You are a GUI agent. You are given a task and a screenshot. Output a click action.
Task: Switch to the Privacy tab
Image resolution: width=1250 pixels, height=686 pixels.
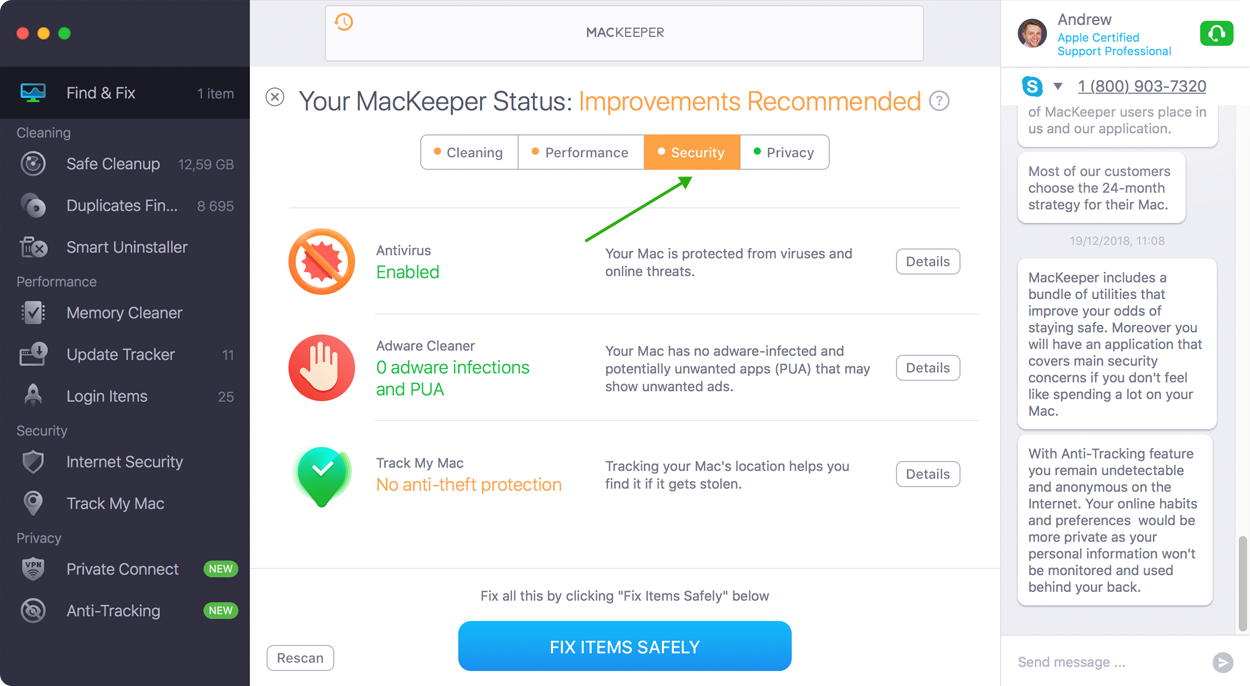click(x=784, y=152)
